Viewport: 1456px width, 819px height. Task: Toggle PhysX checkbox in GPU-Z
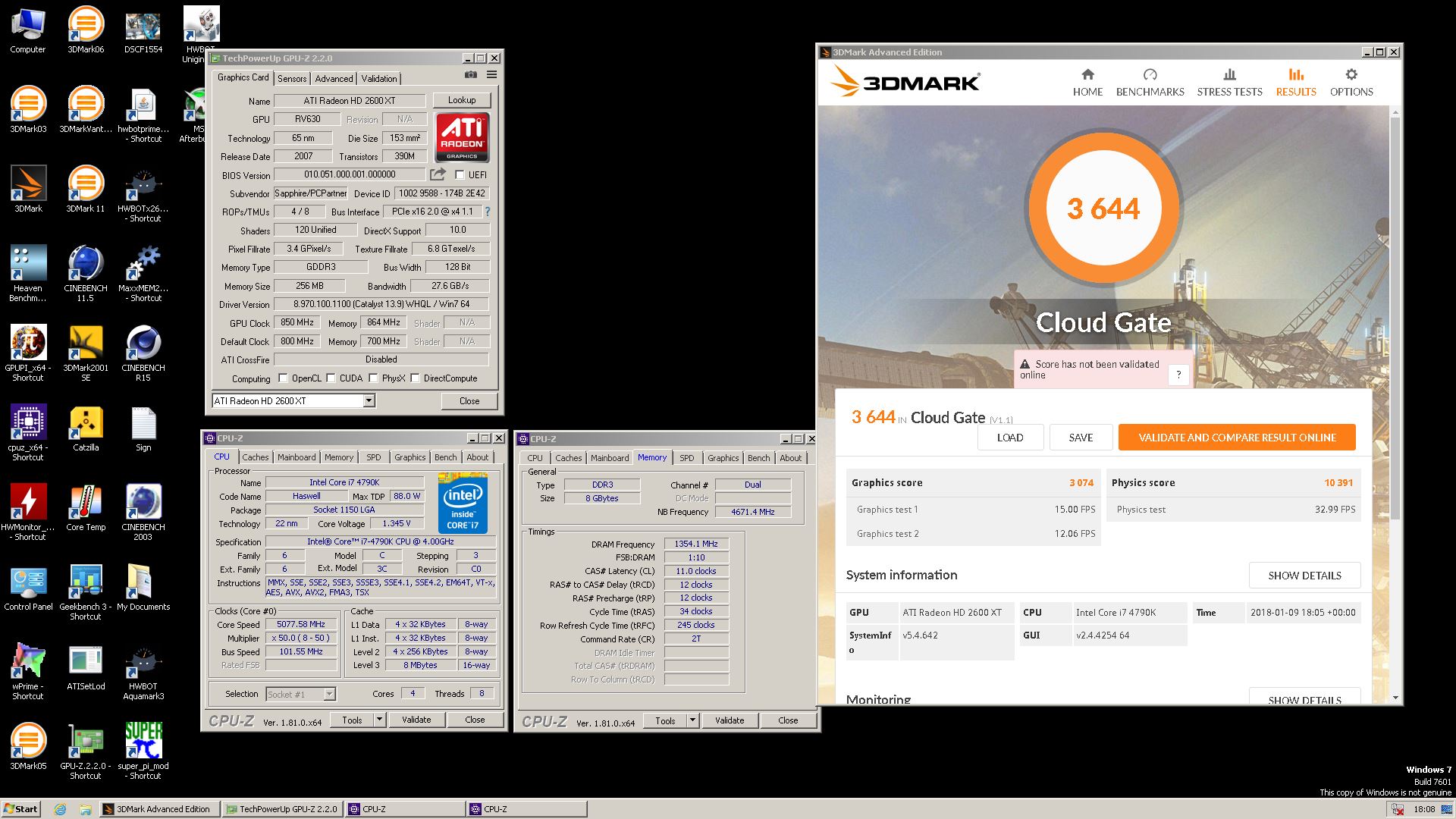[373, 378]
